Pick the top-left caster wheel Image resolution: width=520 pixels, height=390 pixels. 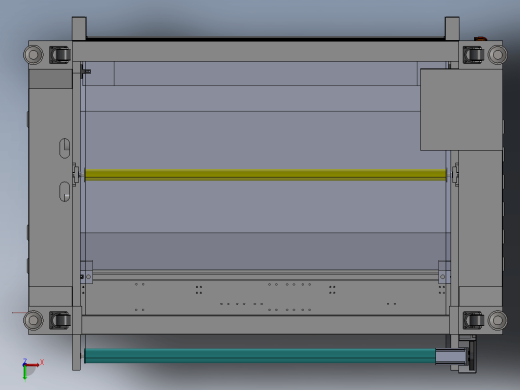point(60,55)
